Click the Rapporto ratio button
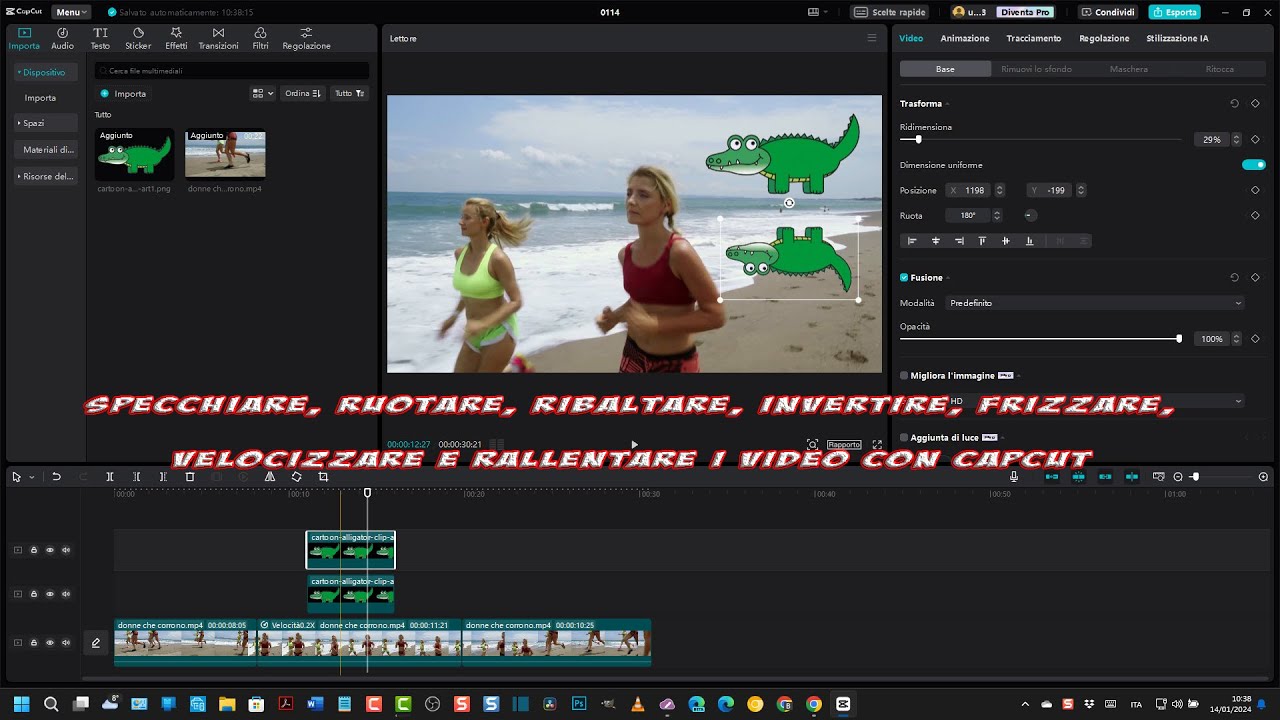The width and height of the screenshot is (1280, 720). [844, 445]
